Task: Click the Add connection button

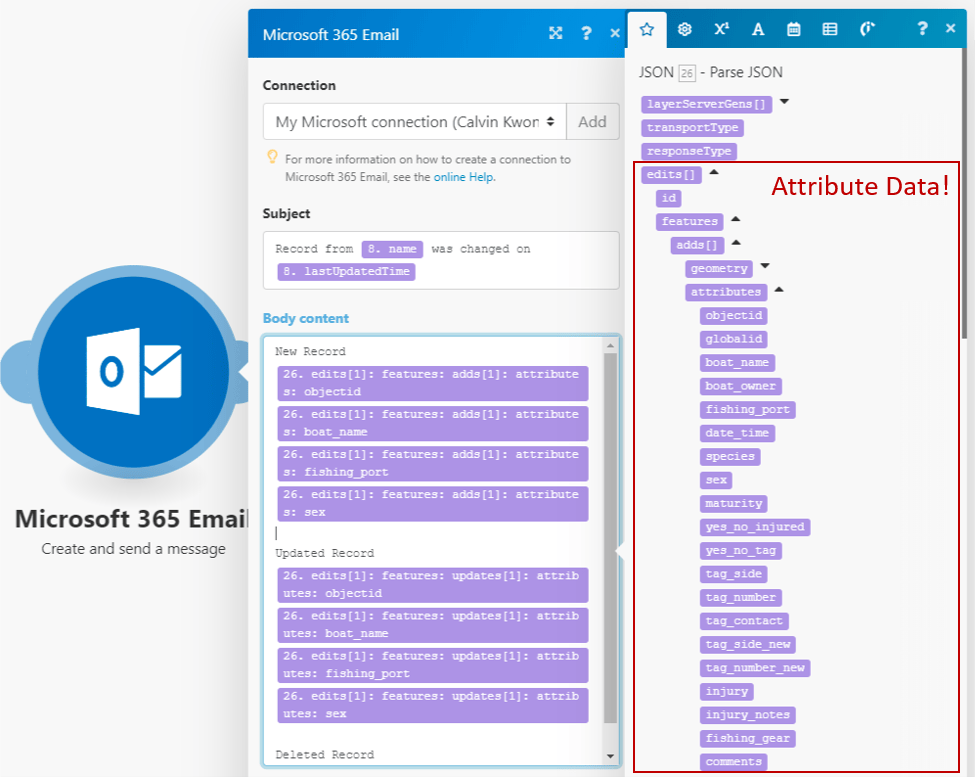Action: coord(592,121)
